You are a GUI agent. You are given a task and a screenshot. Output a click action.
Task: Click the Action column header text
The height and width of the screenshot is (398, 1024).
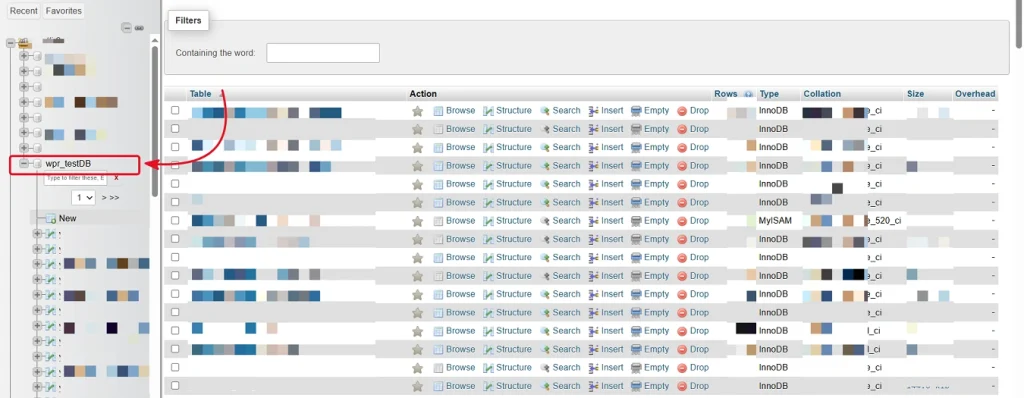point(423,94)
